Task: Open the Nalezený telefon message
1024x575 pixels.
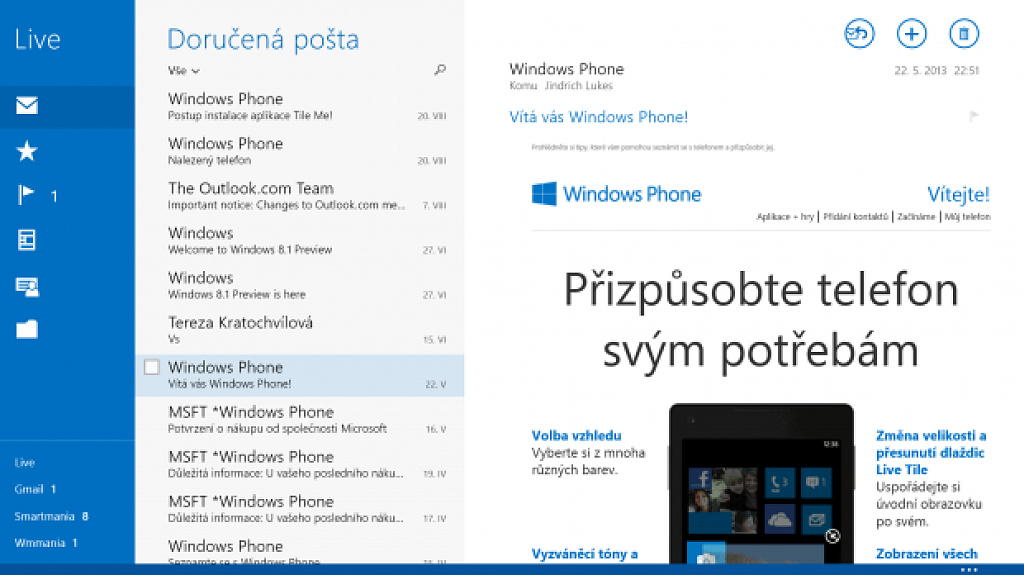Action: [x=300, y=151]
